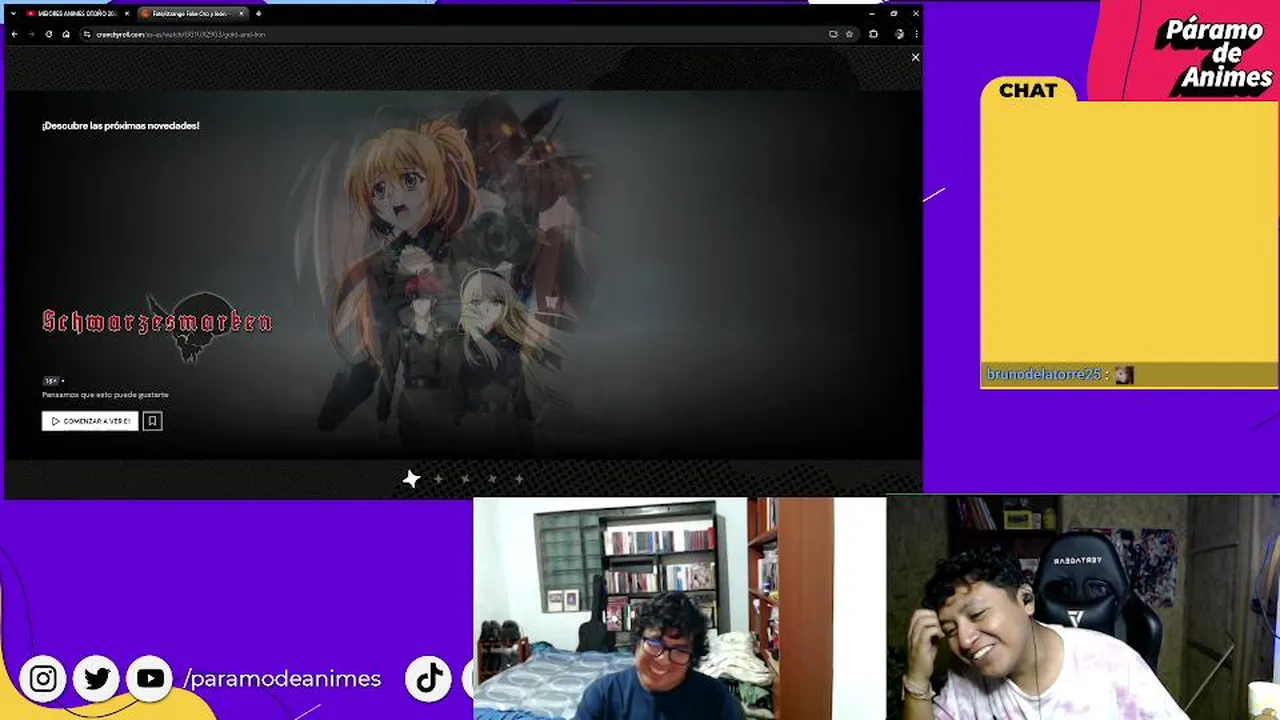
Task: Select the first carousel star indicator
Action: [411, 479]
